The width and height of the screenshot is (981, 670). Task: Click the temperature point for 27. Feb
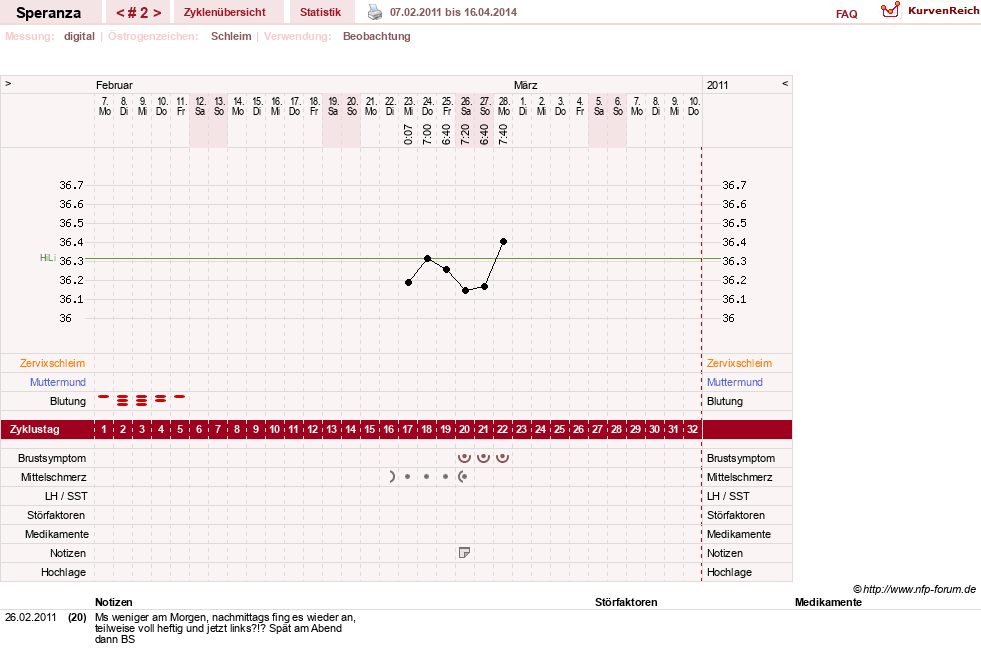point(485,287)
